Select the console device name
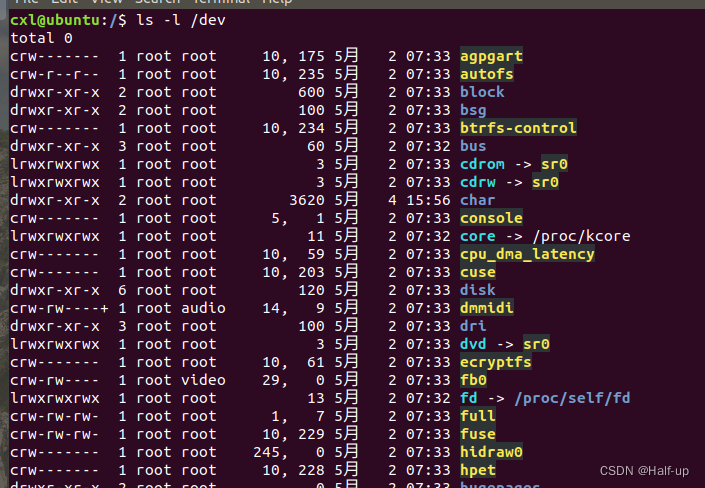Viewport: 705px width, 488px height. tap(491, 218)
